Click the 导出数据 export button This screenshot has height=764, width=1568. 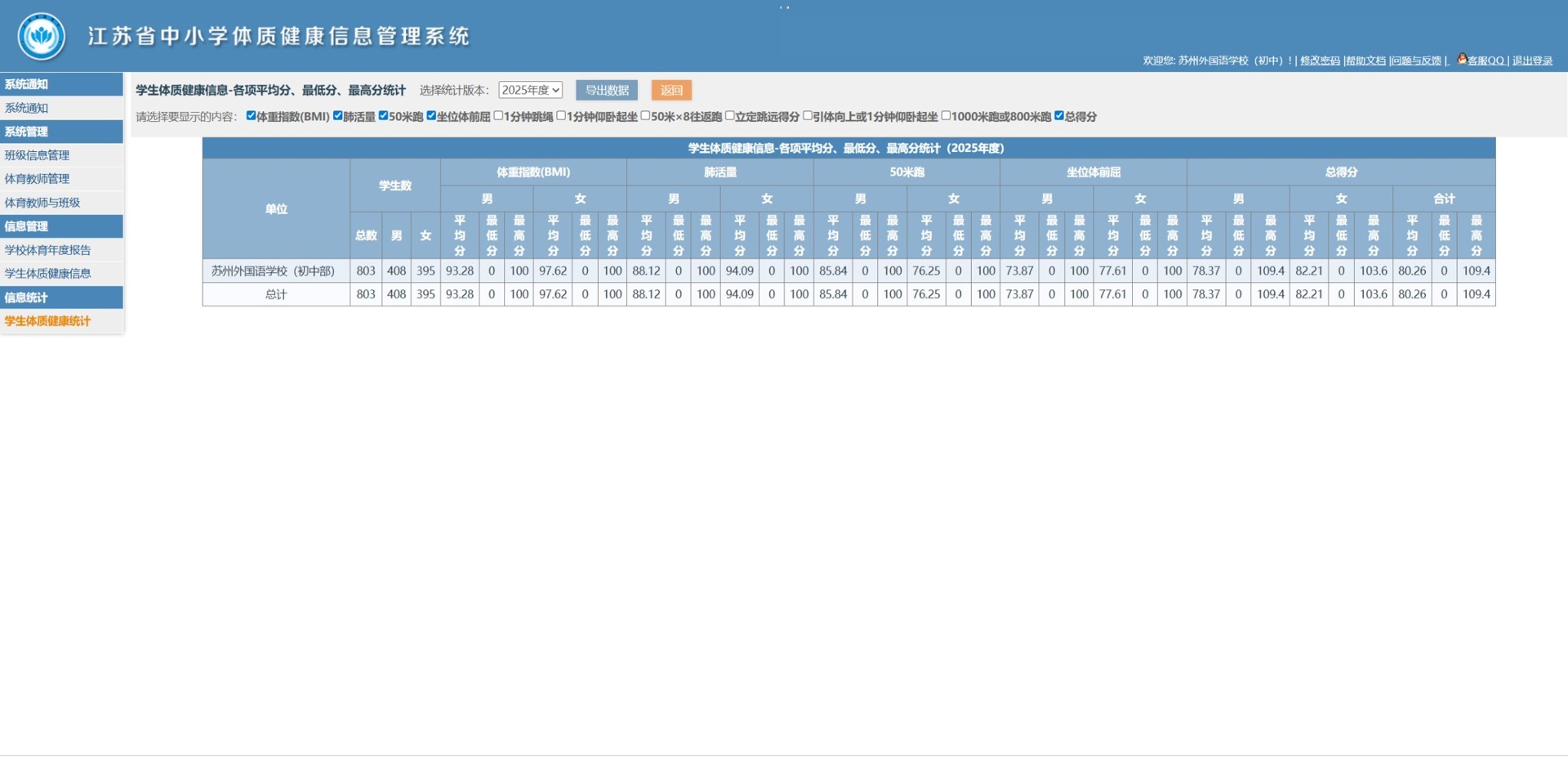[x=607, y=90]
